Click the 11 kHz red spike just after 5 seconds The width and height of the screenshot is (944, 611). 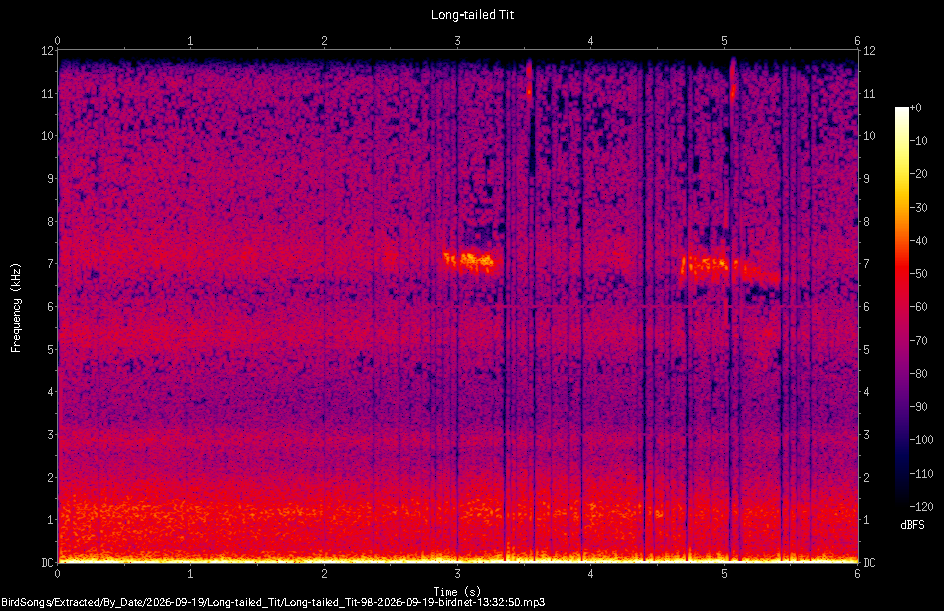click(x=733, y=78)
